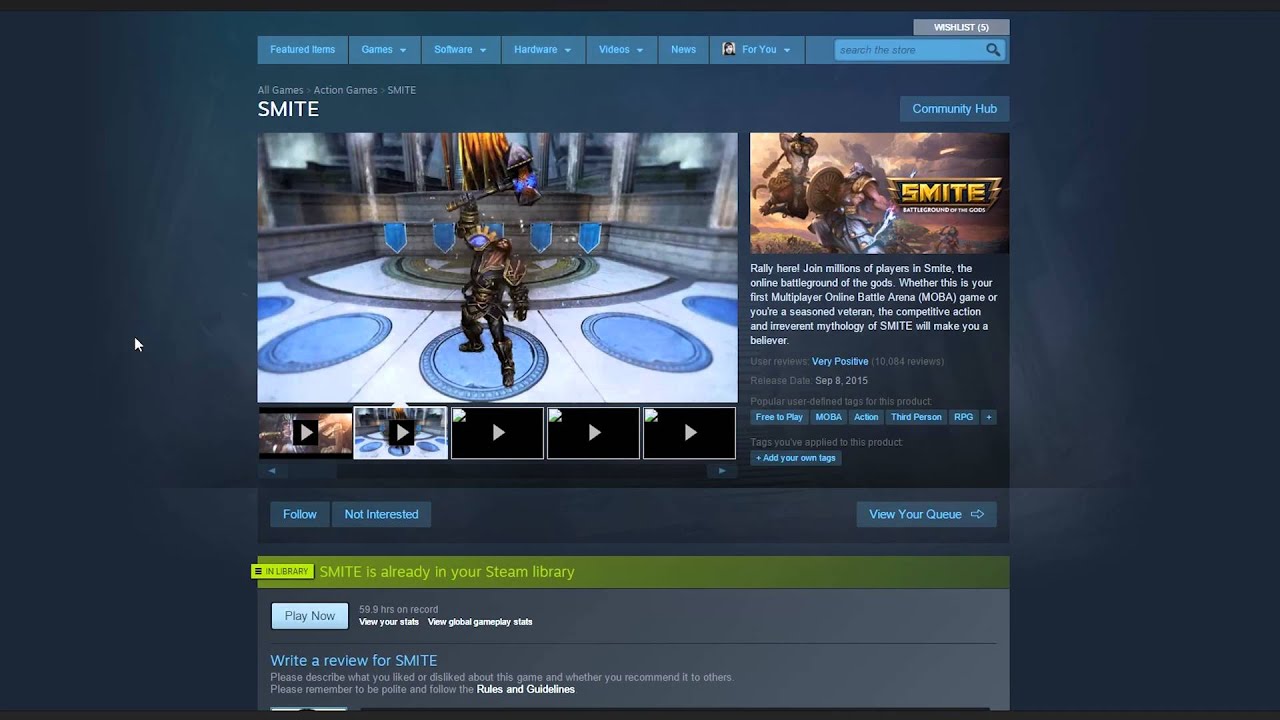
Task: Open the Featured Items tab
Action: [x=302, y=49]
